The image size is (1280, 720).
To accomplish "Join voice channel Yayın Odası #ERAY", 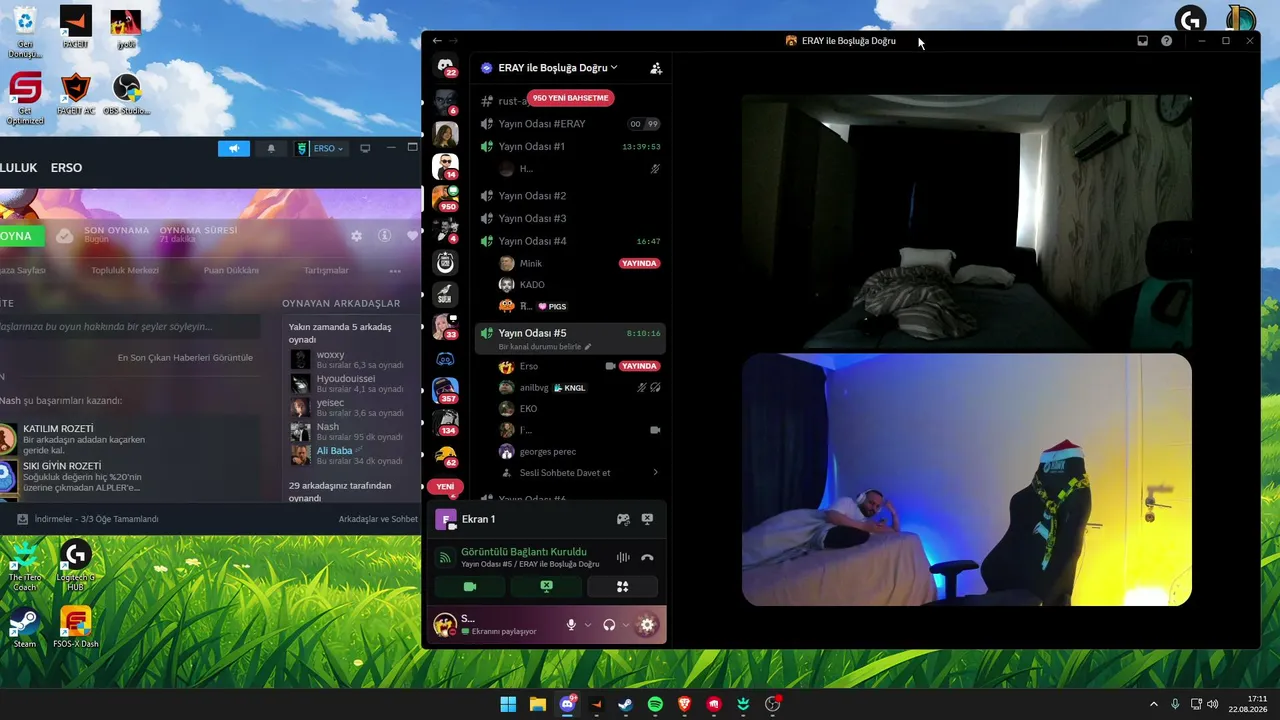I will (x=570, y=124).
